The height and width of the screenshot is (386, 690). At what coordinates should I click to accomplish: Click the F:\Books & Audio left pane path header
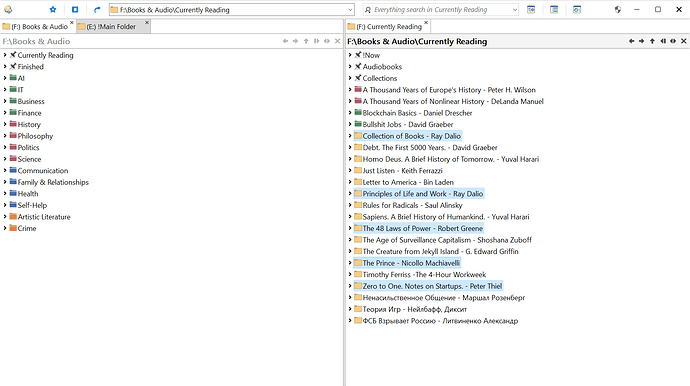point(36,41)
